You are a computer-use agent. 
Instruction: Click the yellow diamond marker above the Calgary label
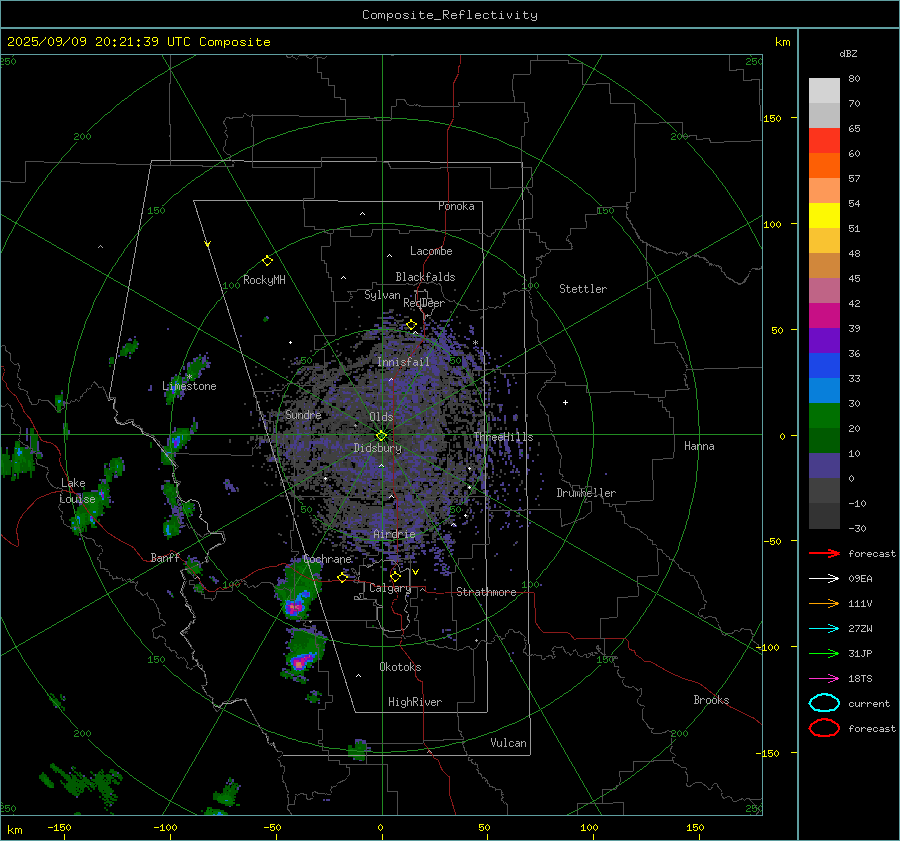(395, 576)
